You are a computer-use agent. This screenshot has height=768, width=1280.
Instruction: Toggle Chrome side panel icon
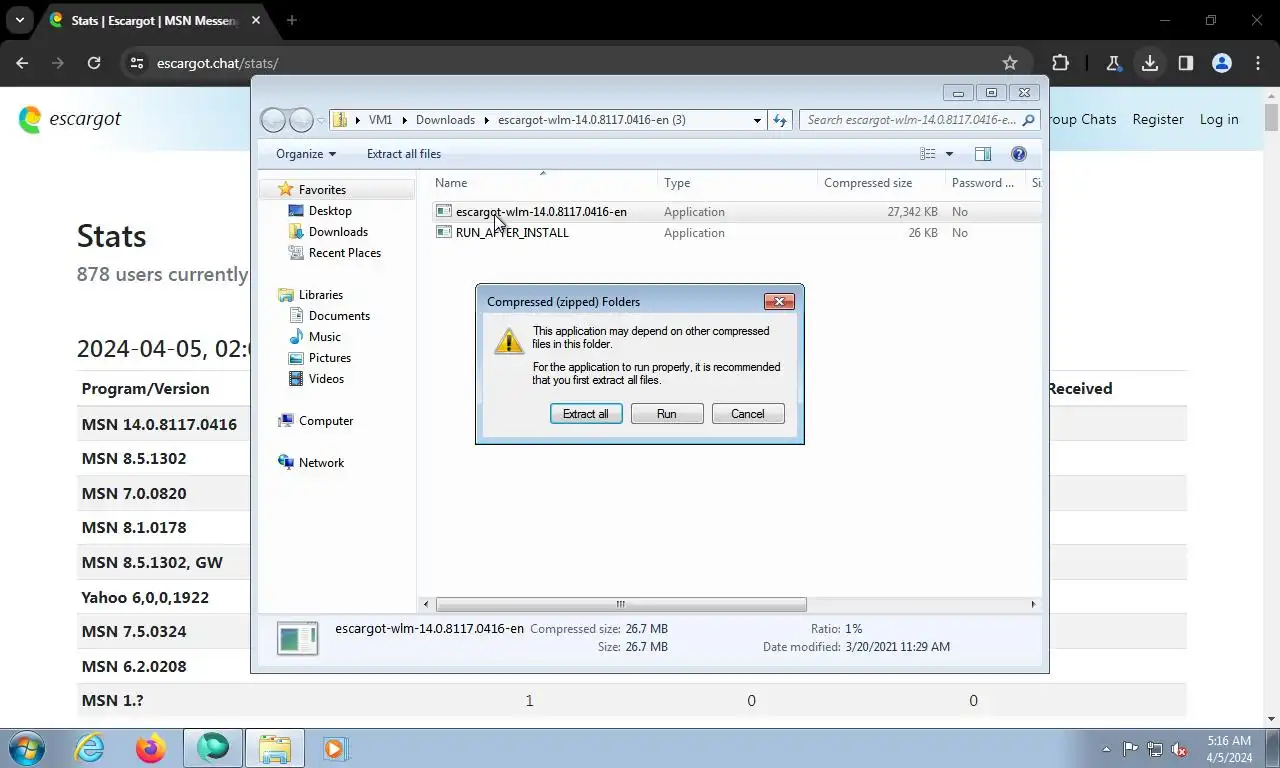[x=1185, y=63]
